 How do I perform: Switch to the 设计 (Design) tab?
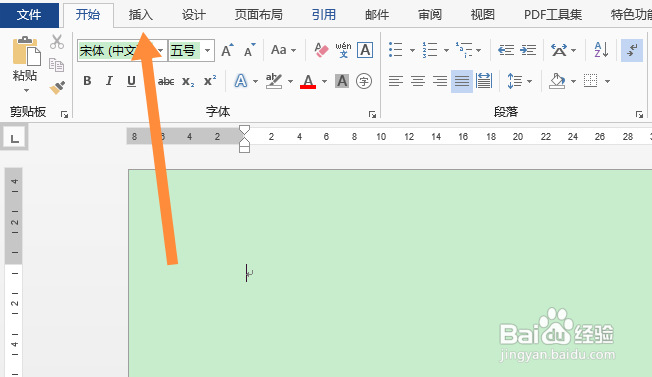194,15
